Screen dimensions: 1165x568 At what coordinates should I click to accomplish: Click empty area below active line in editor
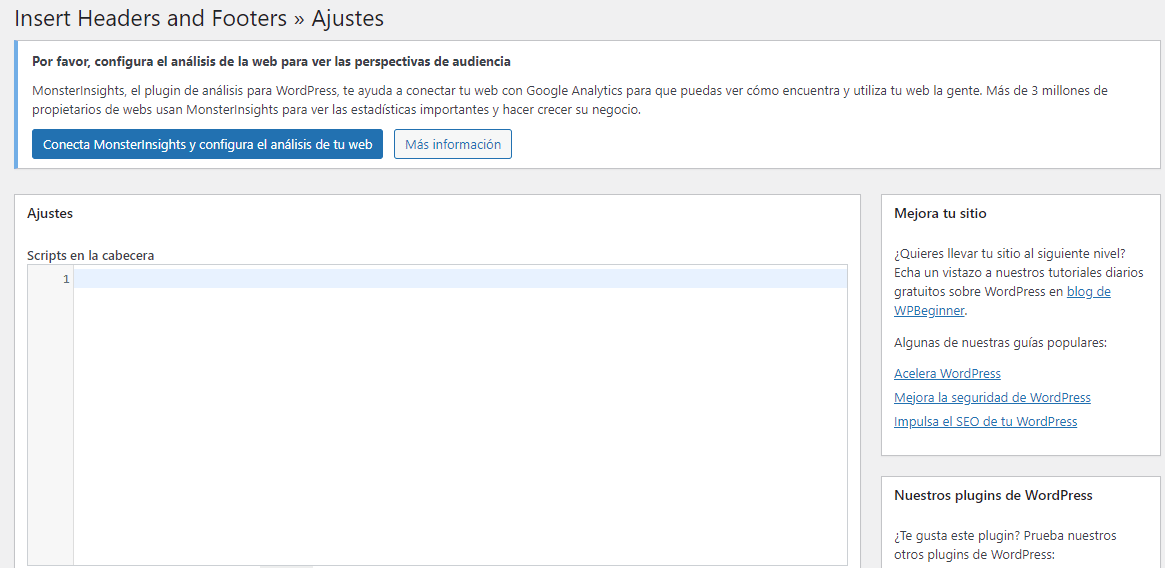[460, 420]
